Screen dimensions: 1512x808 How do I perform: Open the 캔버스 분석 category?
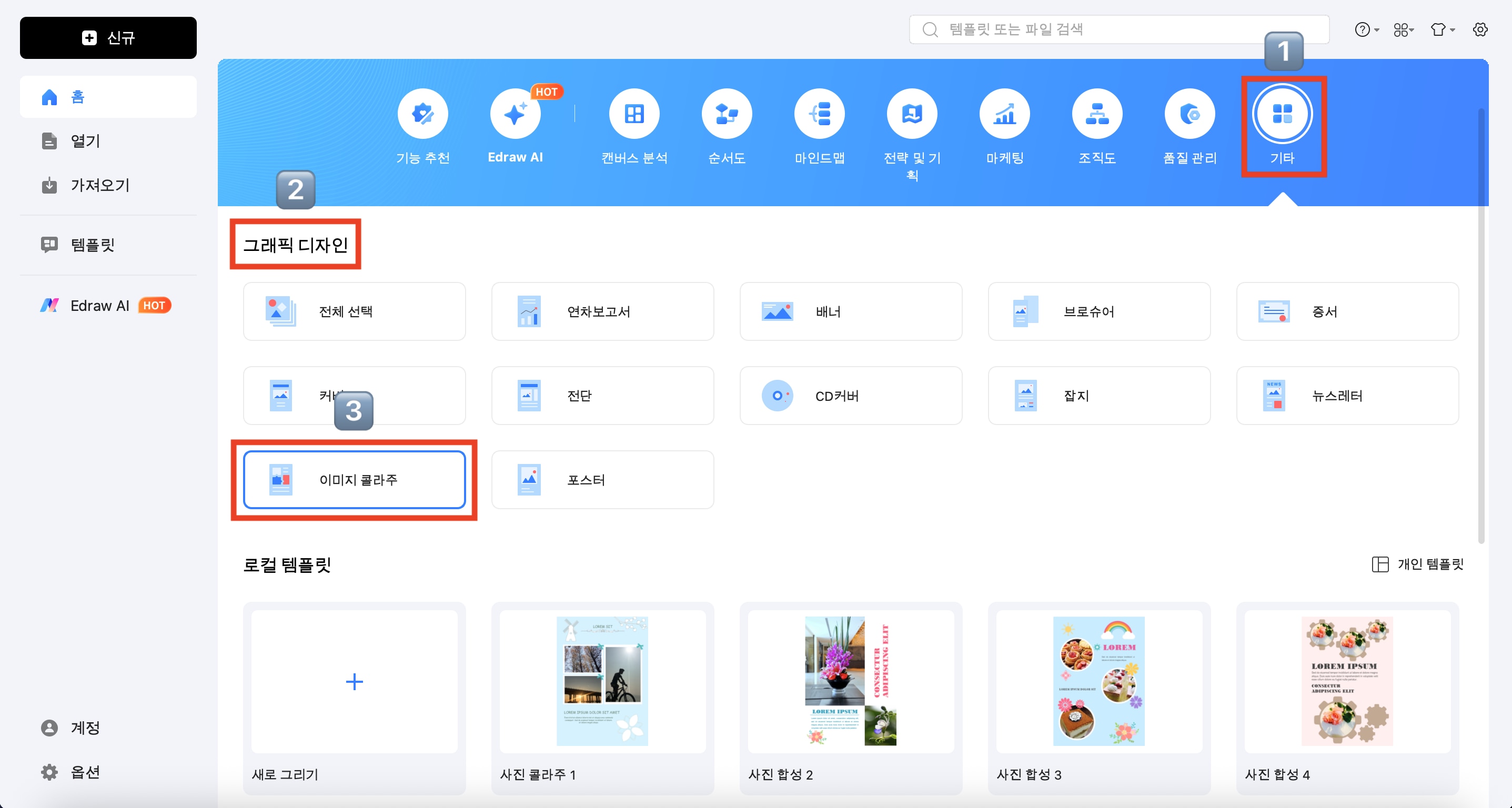click(634, 113)
